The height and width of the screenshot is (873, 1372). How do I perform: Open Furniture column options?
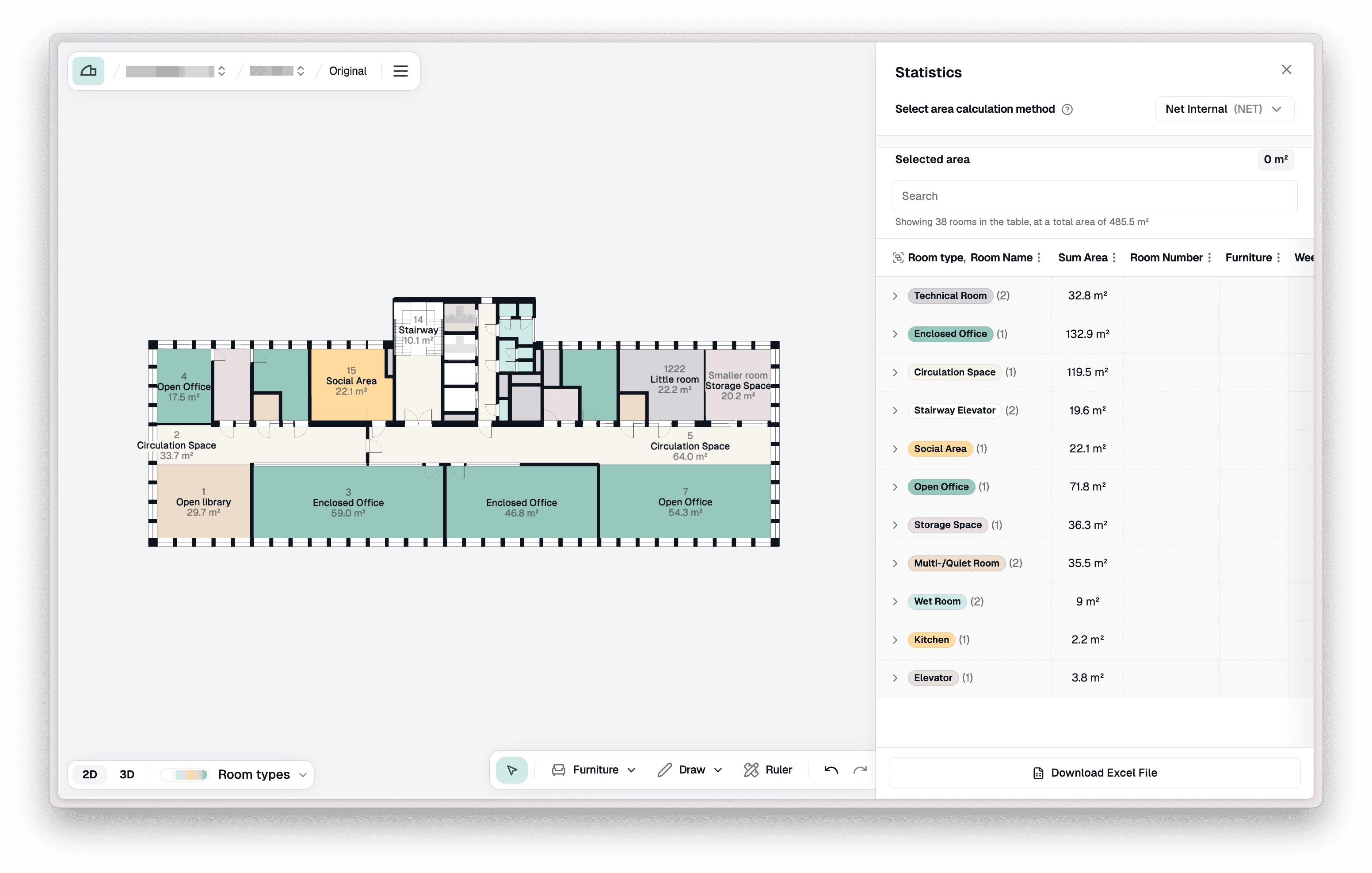click(1278, 258)
